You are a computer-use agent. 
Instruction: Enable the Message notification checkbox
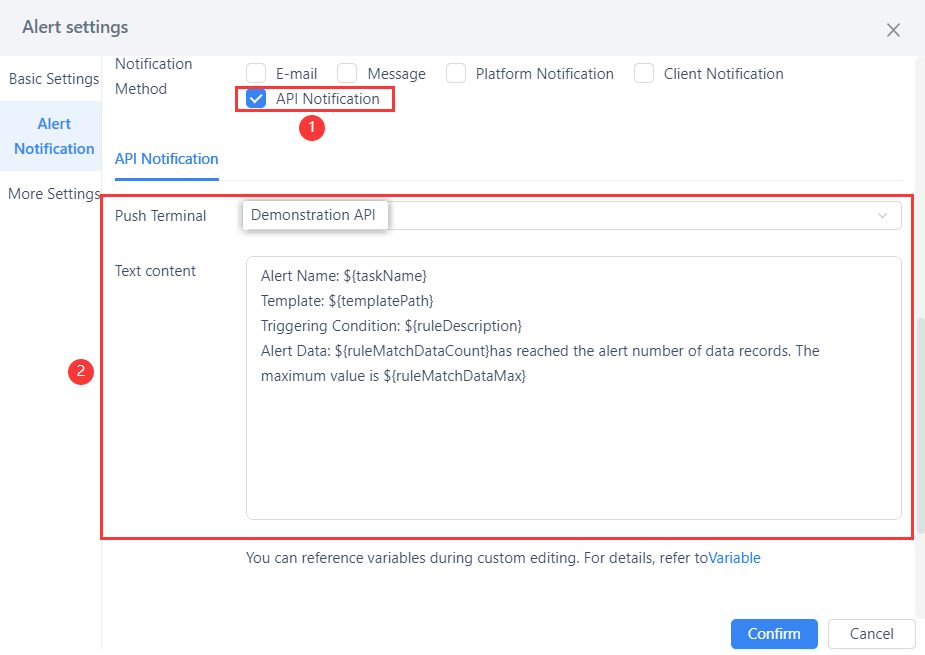347,72
